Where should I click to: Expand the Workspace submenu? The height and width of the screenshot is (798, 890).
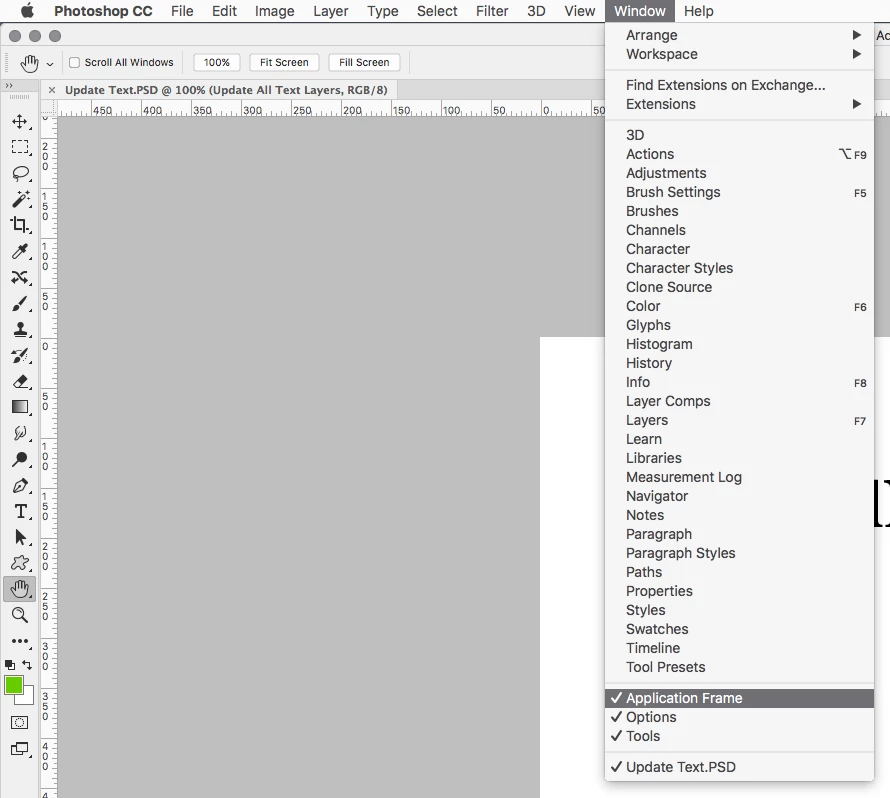tap(739, 54)
